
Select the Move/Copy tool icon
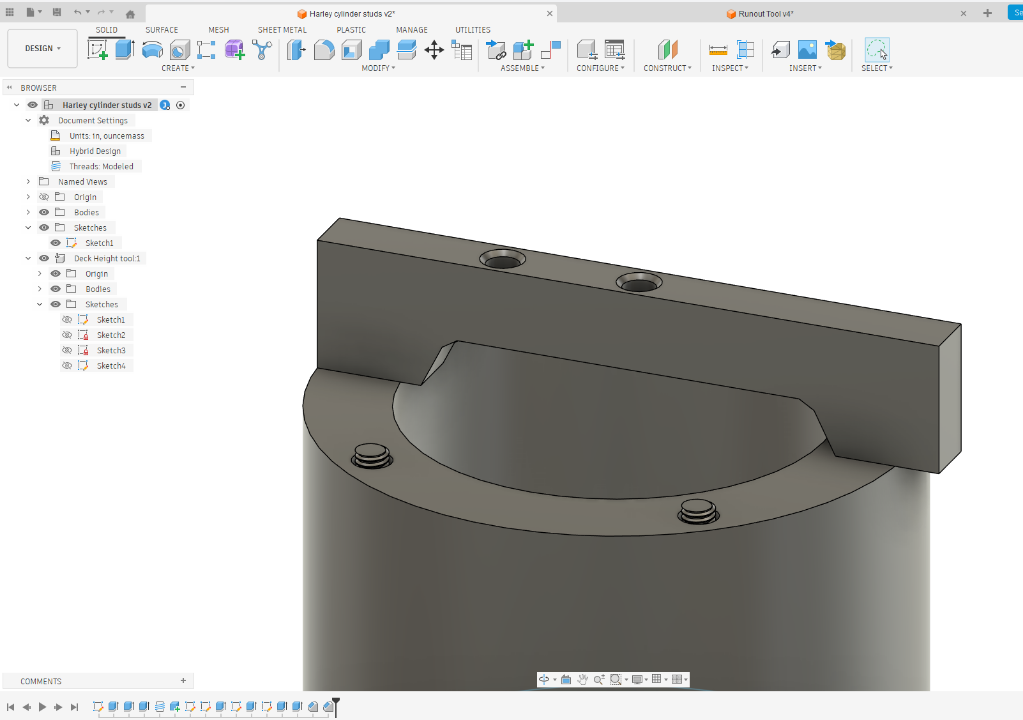coord(434,50)
